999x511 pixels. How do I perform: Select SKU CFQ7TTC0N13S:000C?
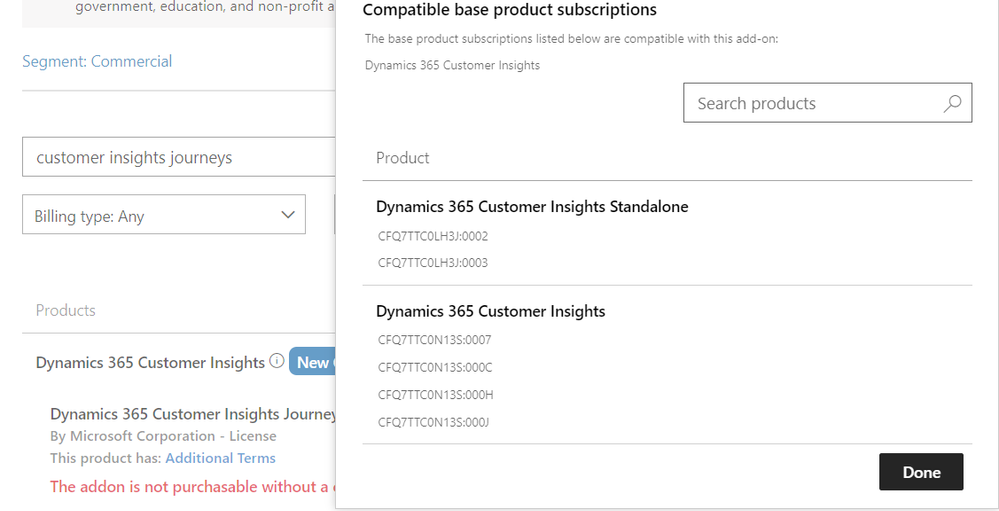pos(435,368)
